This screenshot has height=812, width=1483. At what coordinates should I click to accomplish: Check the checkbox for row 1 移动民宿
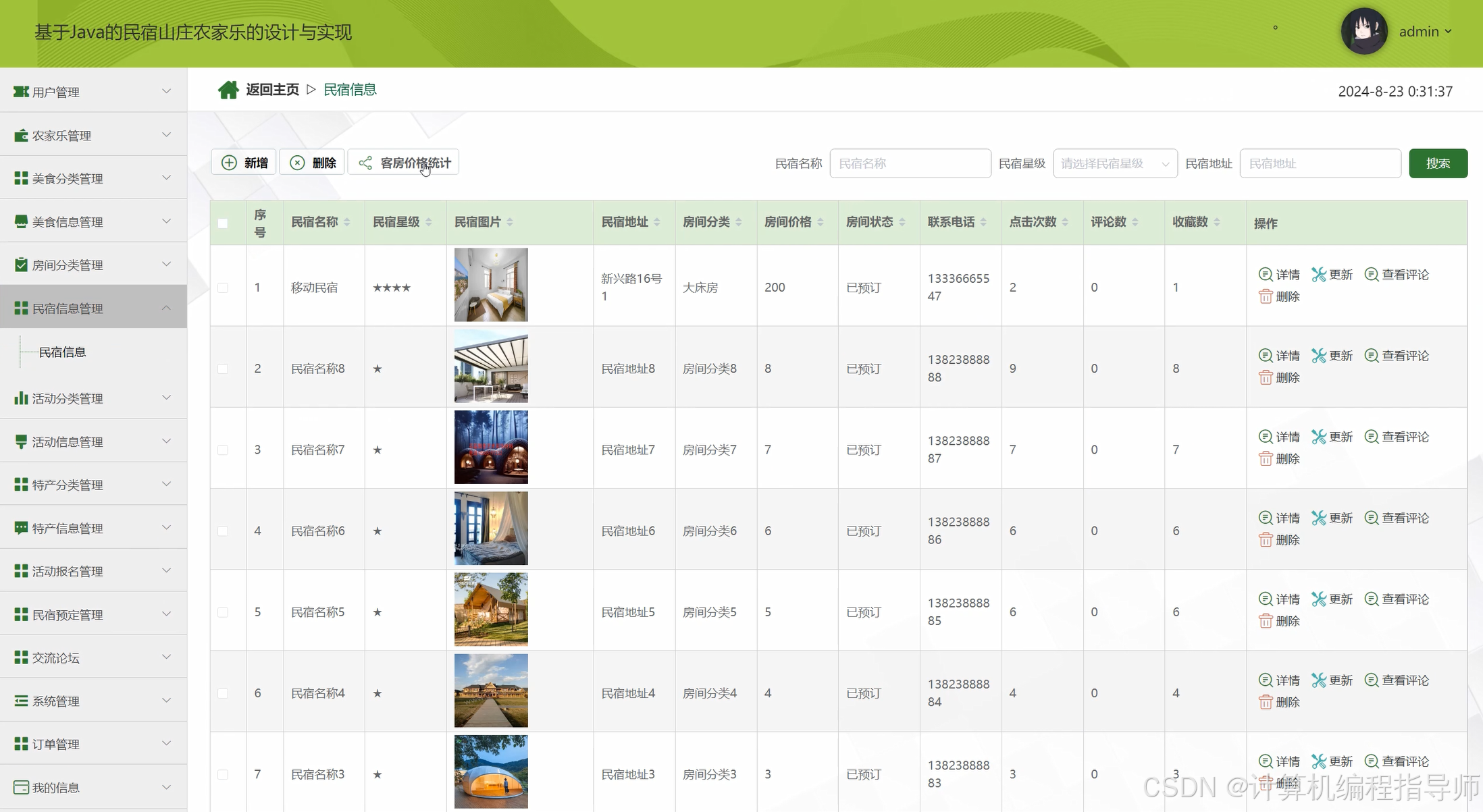[223, 288]
